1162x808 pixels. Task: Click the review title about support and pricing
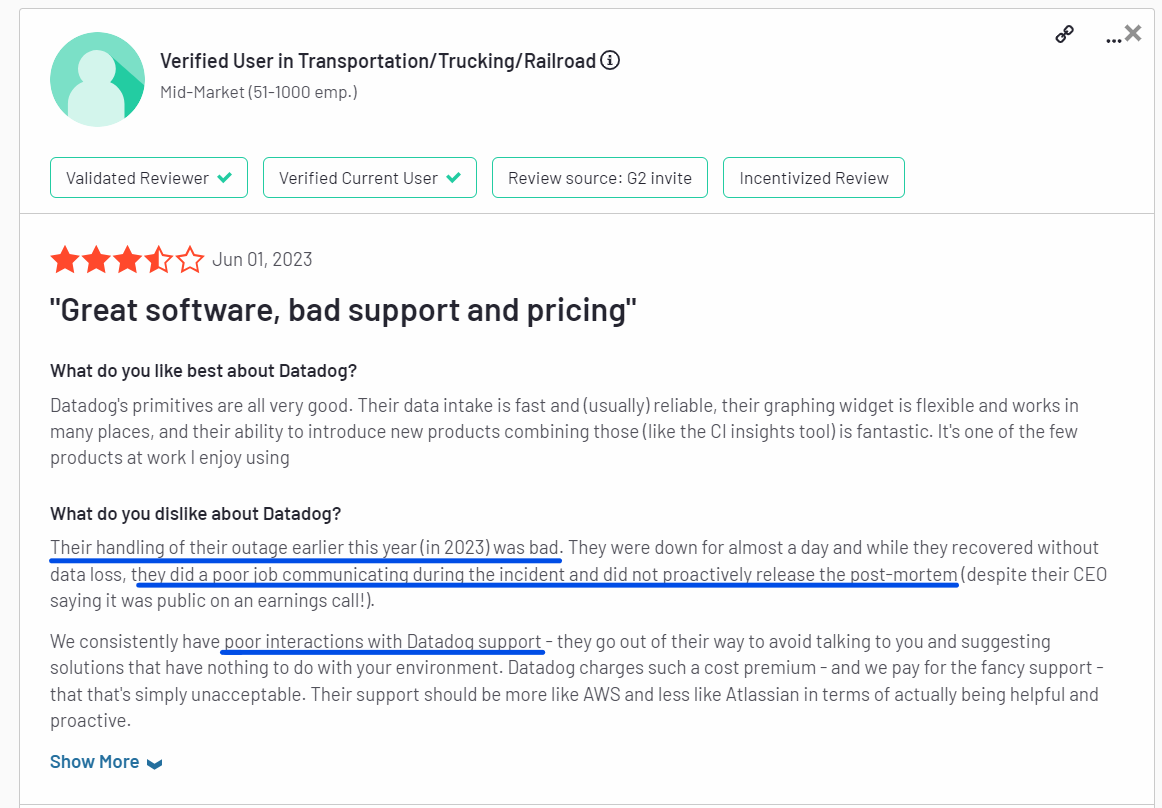coord(343,311)
